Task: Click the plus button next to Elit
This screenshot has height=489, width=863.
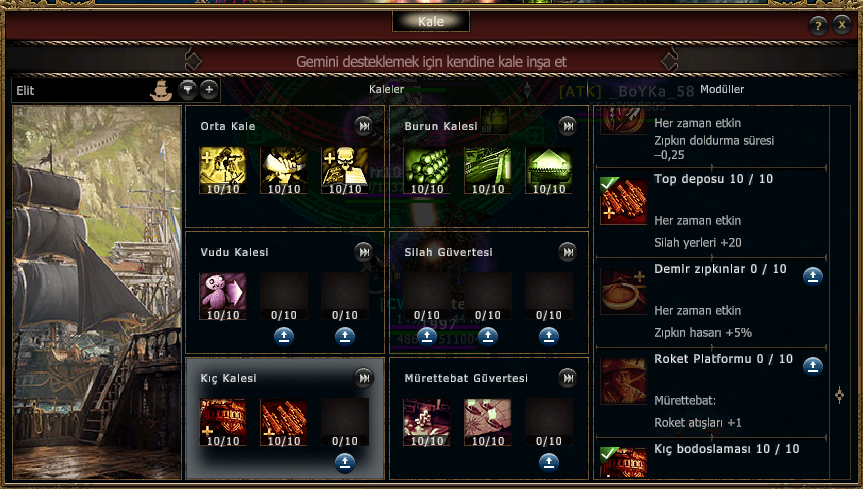Action: 209,90
